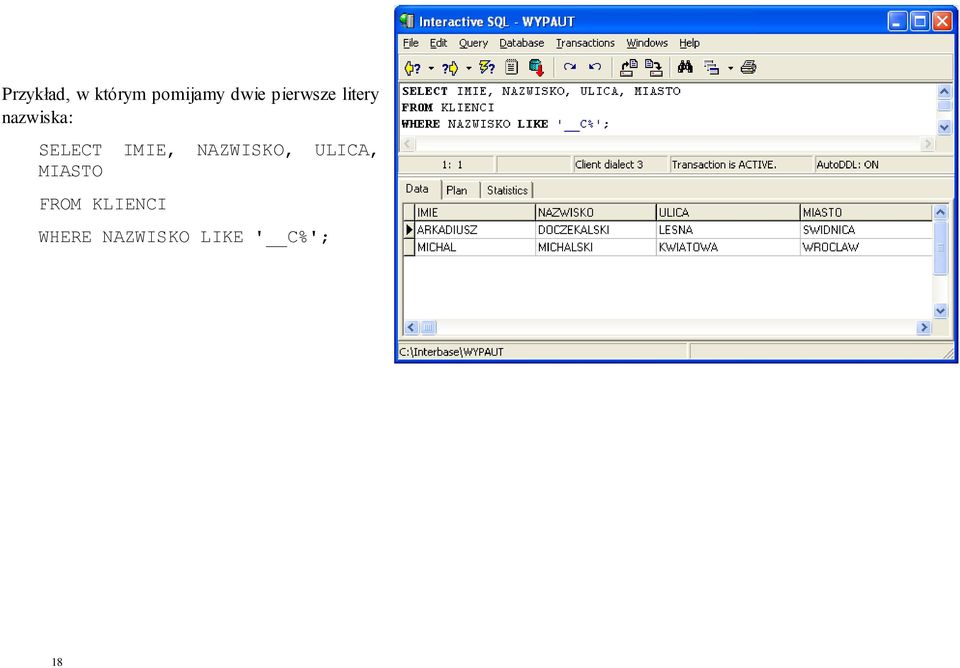Open the Edit menu
This screenshot has height=668, width=960.
[x=438, y=43]
